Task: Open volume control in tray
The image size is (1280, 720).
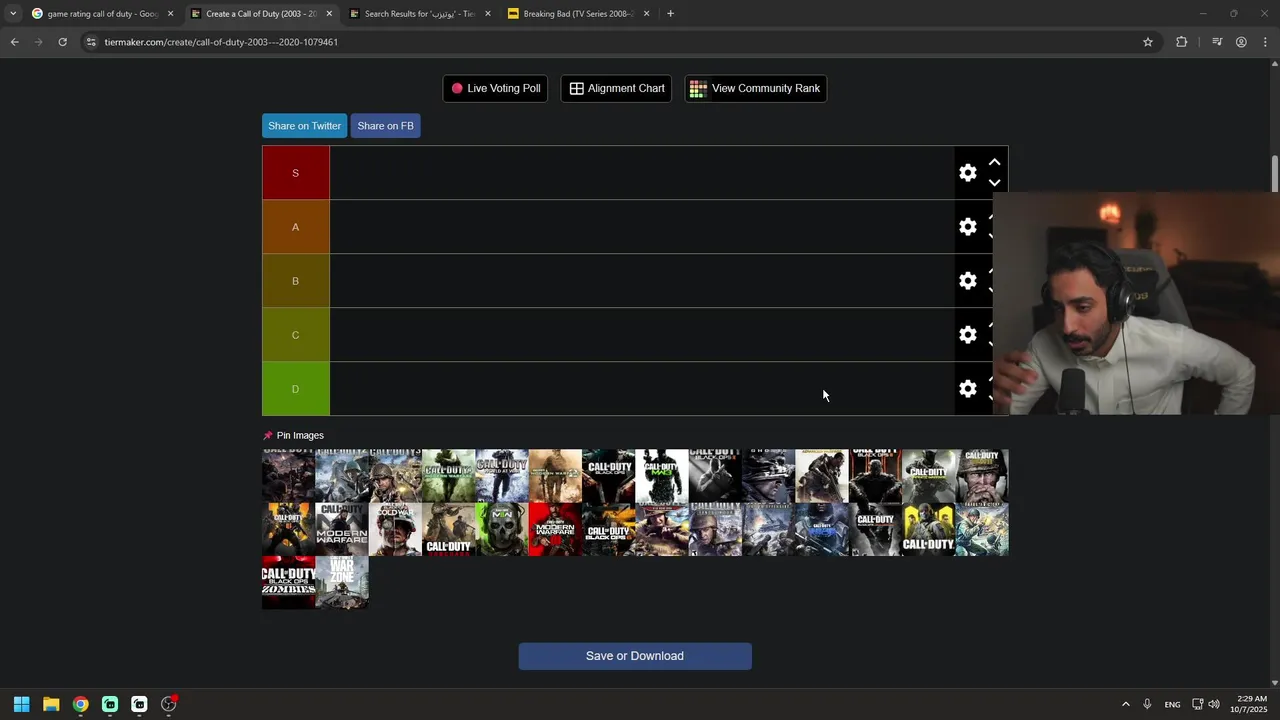Action: tap(1214, 704)
